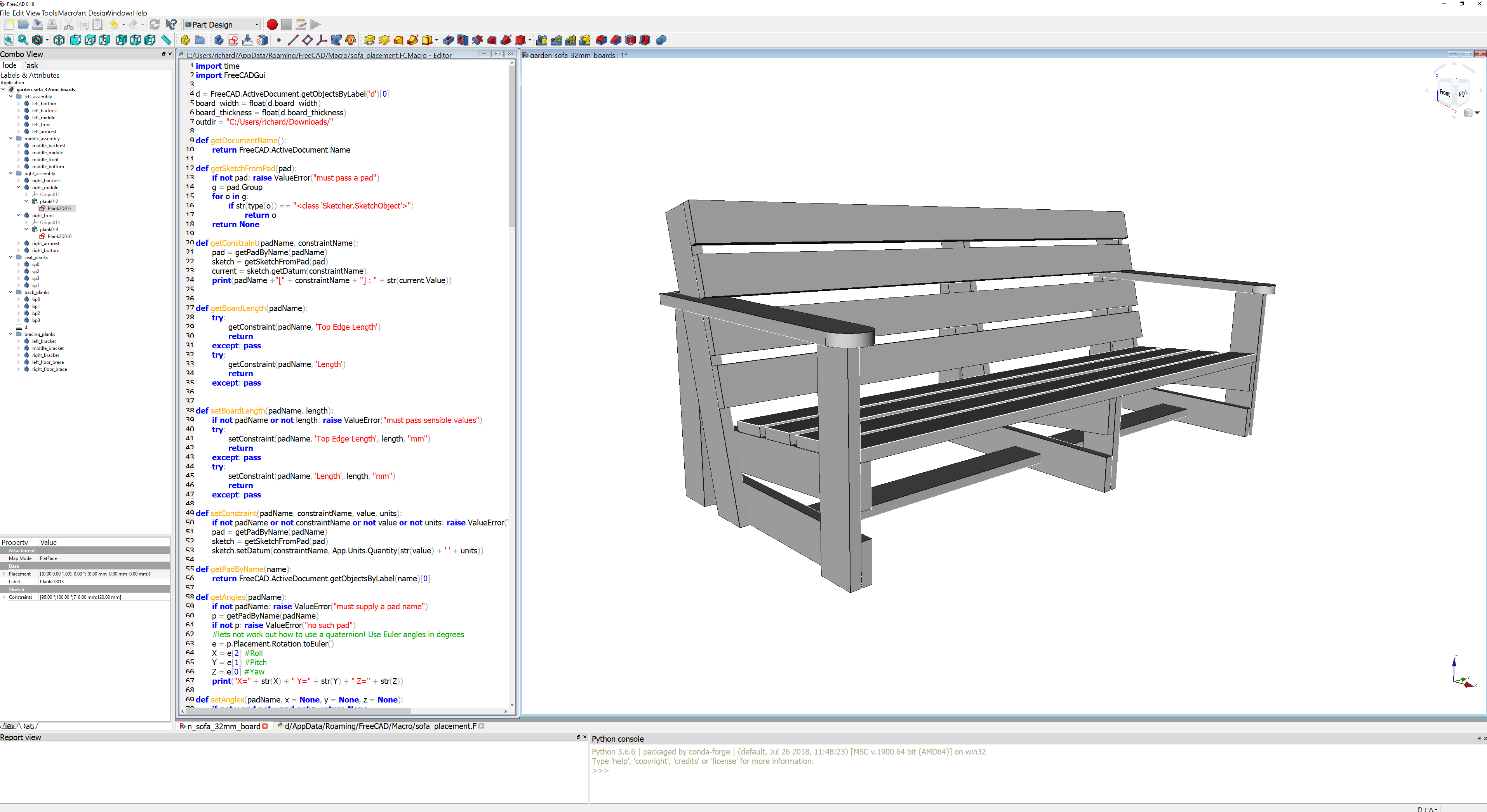Click the Revolution feature icon
Image resolution: width=1487 pixels, height=812 pixels.
click(384, 40)
